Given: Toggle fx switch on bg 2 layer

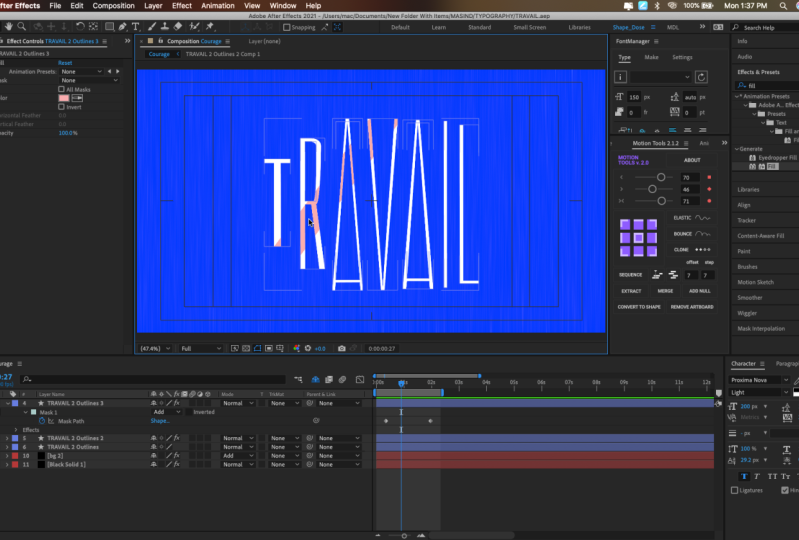Looking at the screenshot, I should [177, 456].
